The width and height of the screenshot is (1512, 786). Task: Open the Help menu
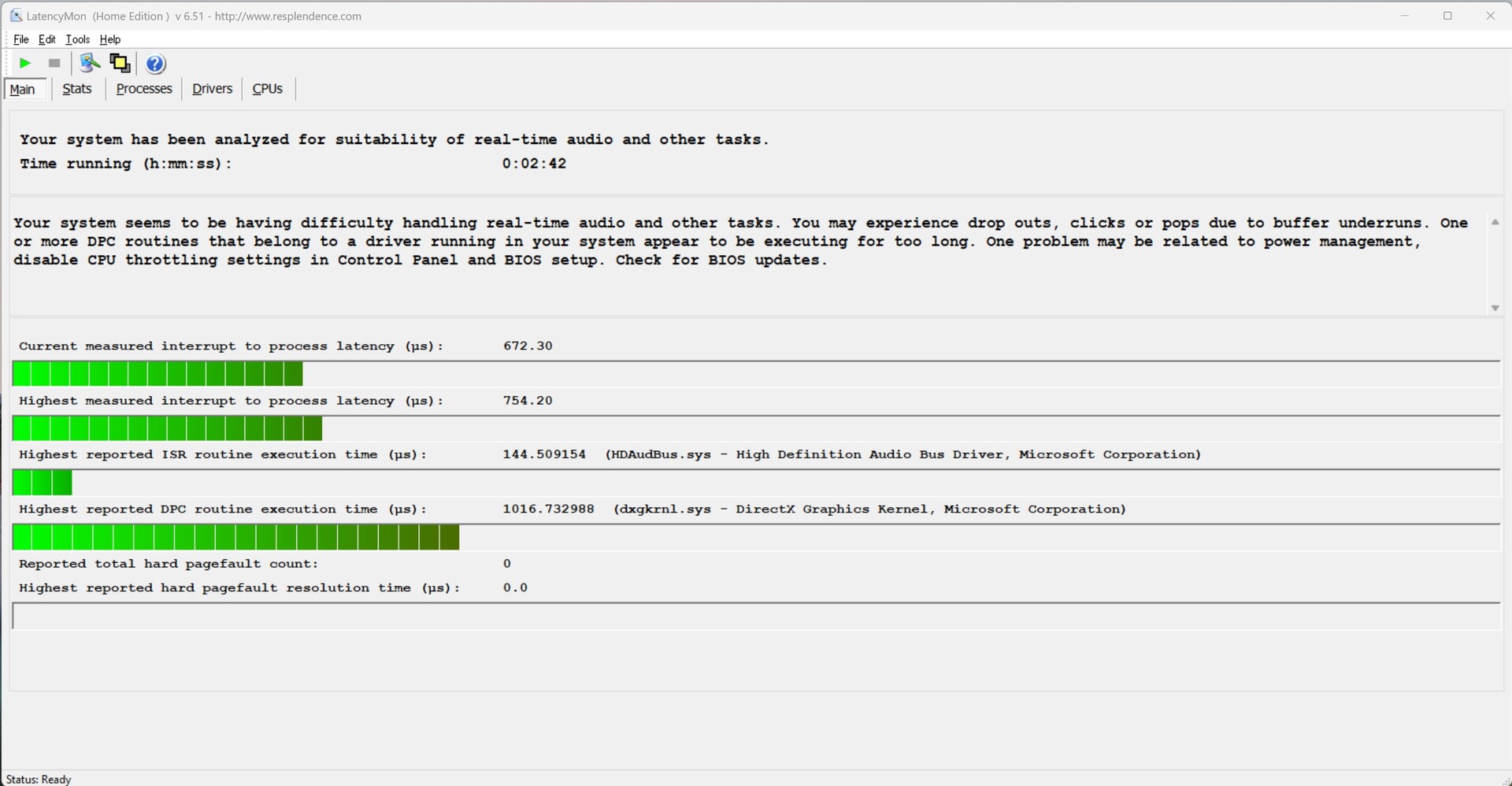(110, 39)
